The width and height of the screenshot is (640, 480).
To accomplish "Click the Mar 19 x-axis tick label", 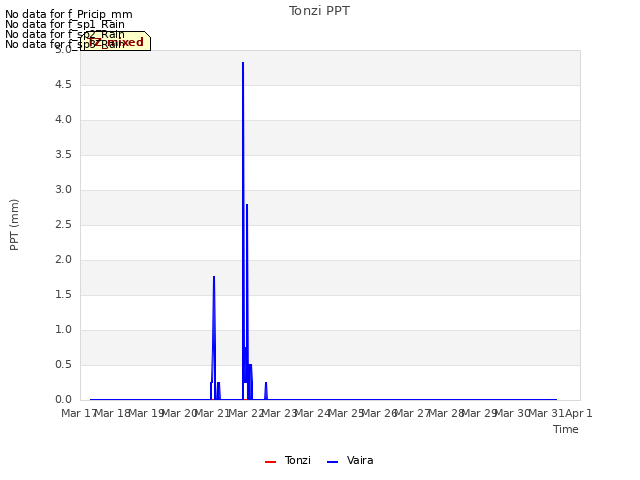I will tap(145, 413).
